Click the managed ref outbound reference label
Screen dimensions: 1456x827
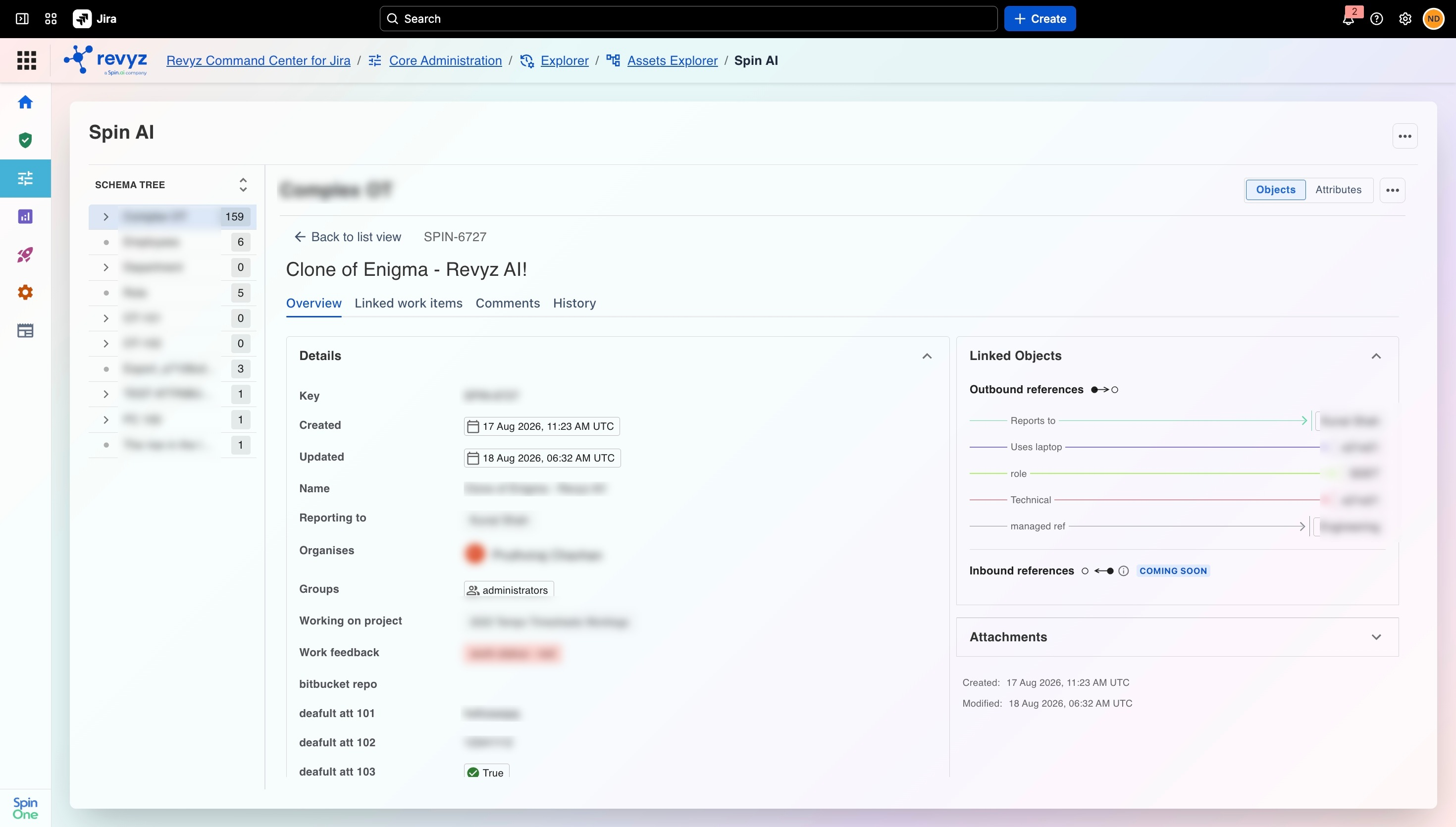tap(1038, 526)
